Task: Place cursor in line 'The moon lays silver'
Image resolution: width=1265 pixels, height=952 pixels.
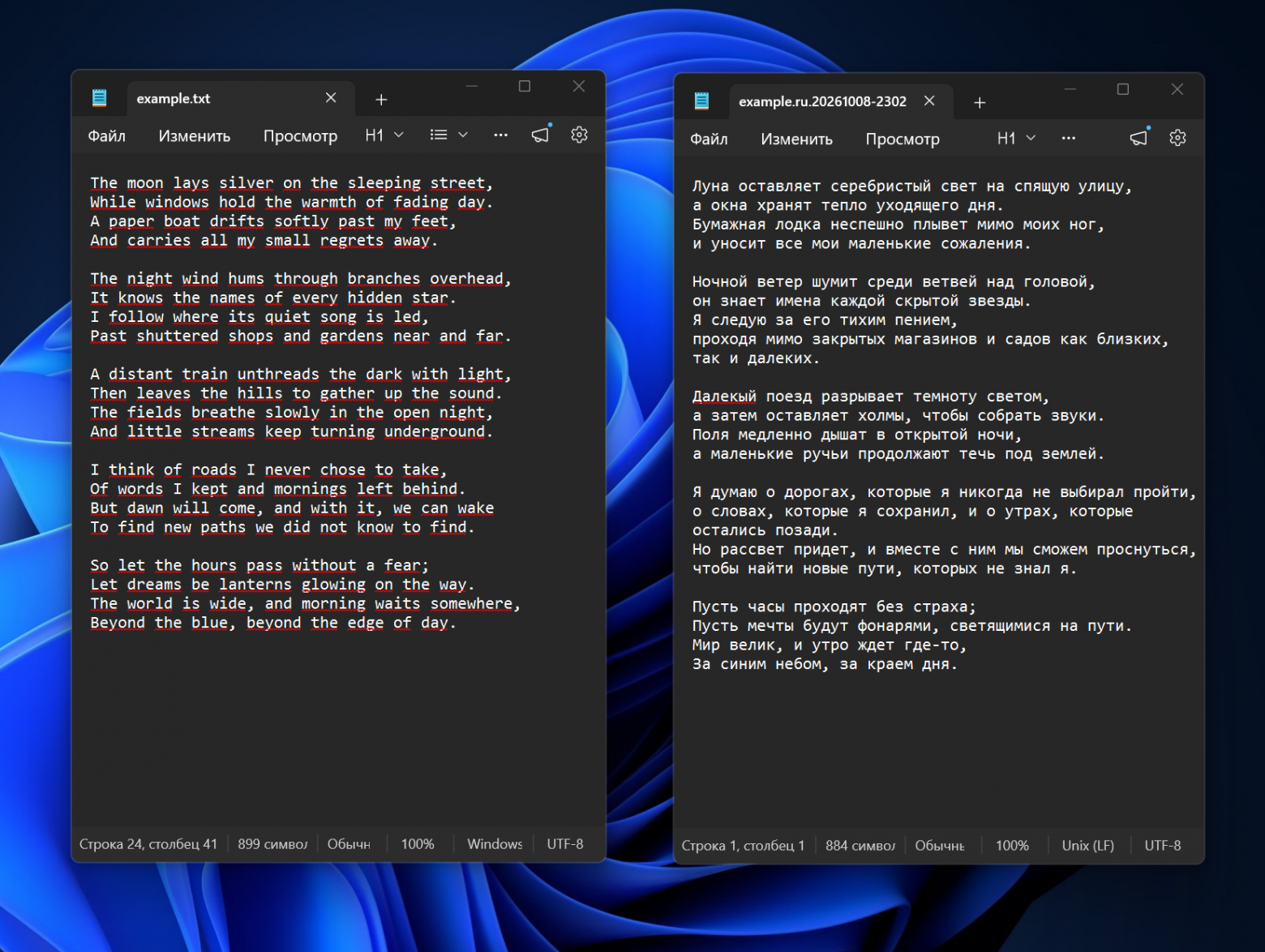Action: [x=291, y=183]
